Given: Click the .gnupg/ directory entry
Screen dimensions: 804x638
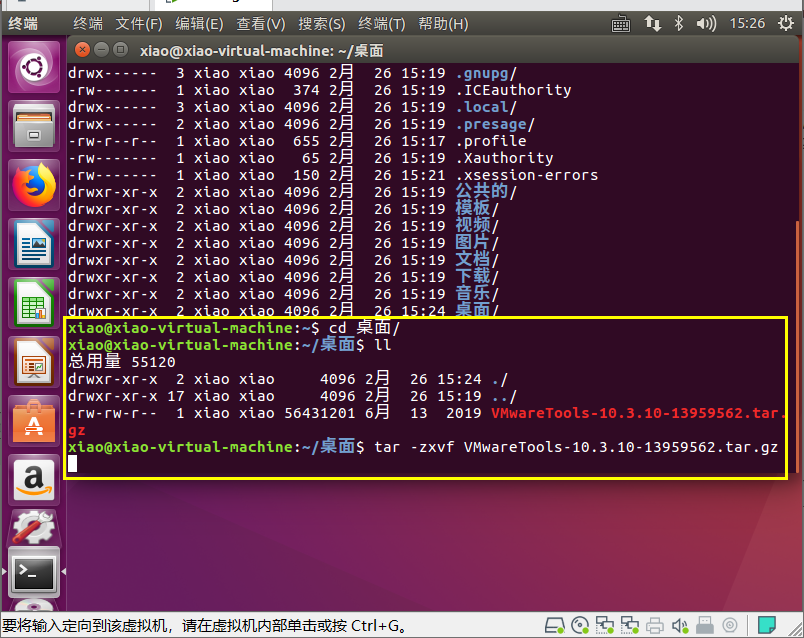Looking at the screenshot, I should pos(486,73).
